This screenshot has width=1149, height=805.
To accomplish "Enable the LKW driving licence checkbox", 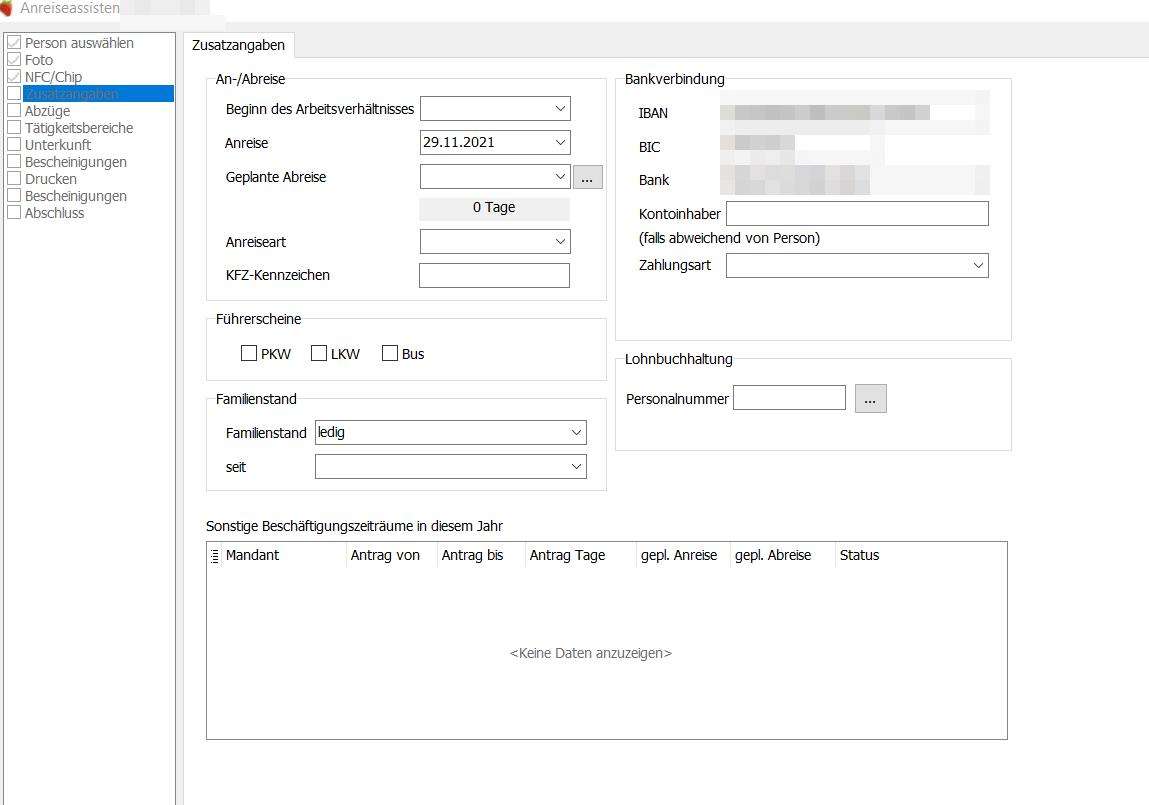I will click(319, 353).
